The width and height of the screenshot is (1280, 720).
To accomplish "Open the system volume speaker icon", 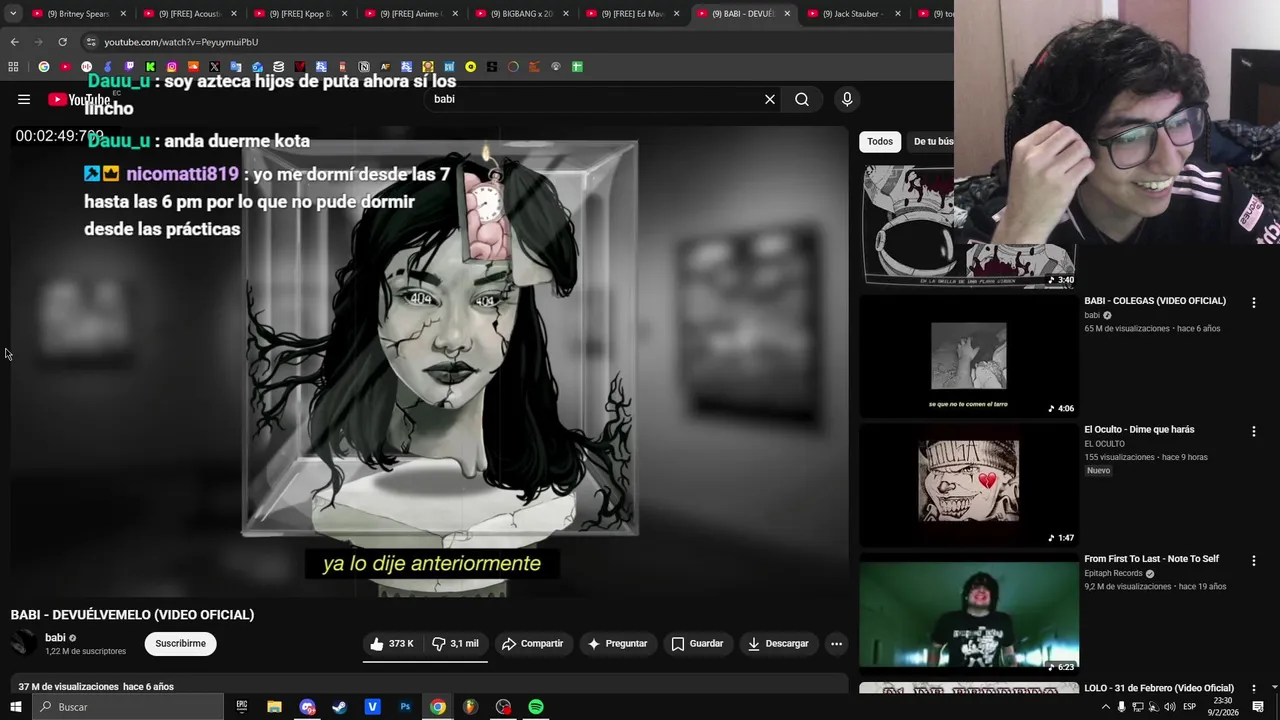I will pyautogui.click(x=1169, y=707).
